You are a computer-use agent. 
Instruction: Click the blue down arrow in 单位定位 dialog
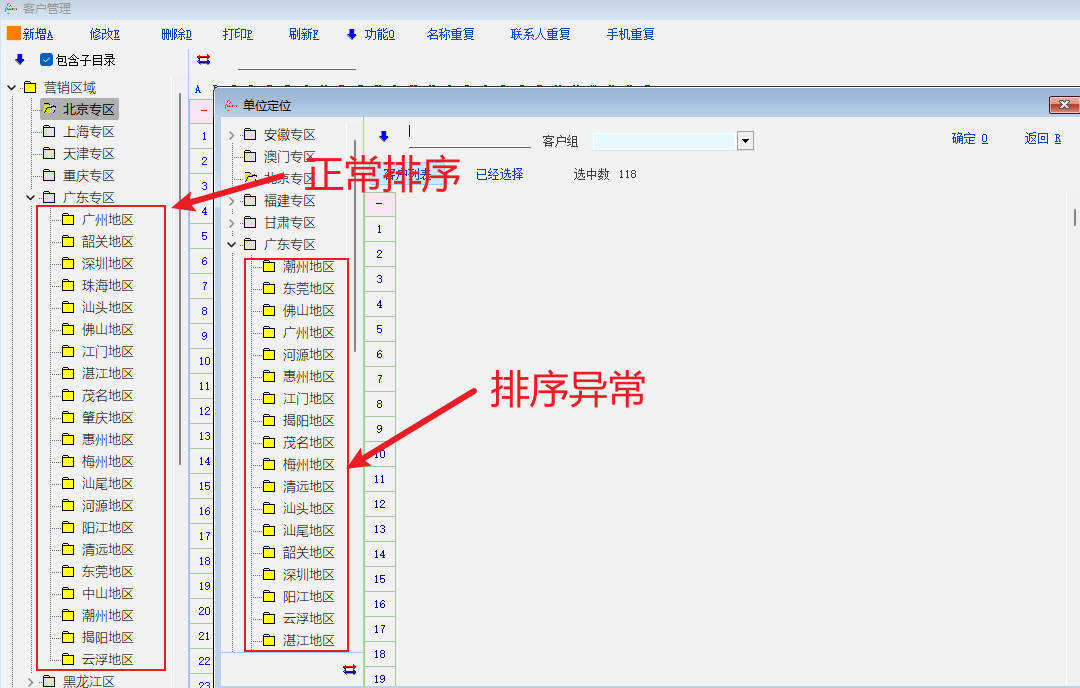383,136
